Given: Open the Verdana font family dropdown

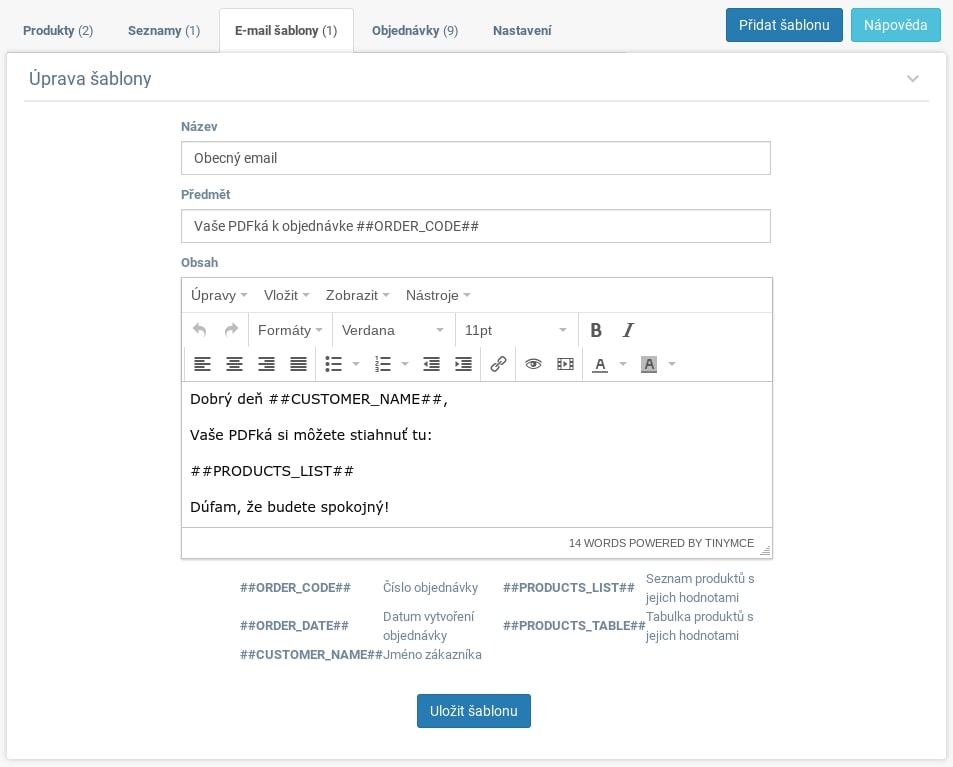Looking at the screenshot, I should coord(393,330).
